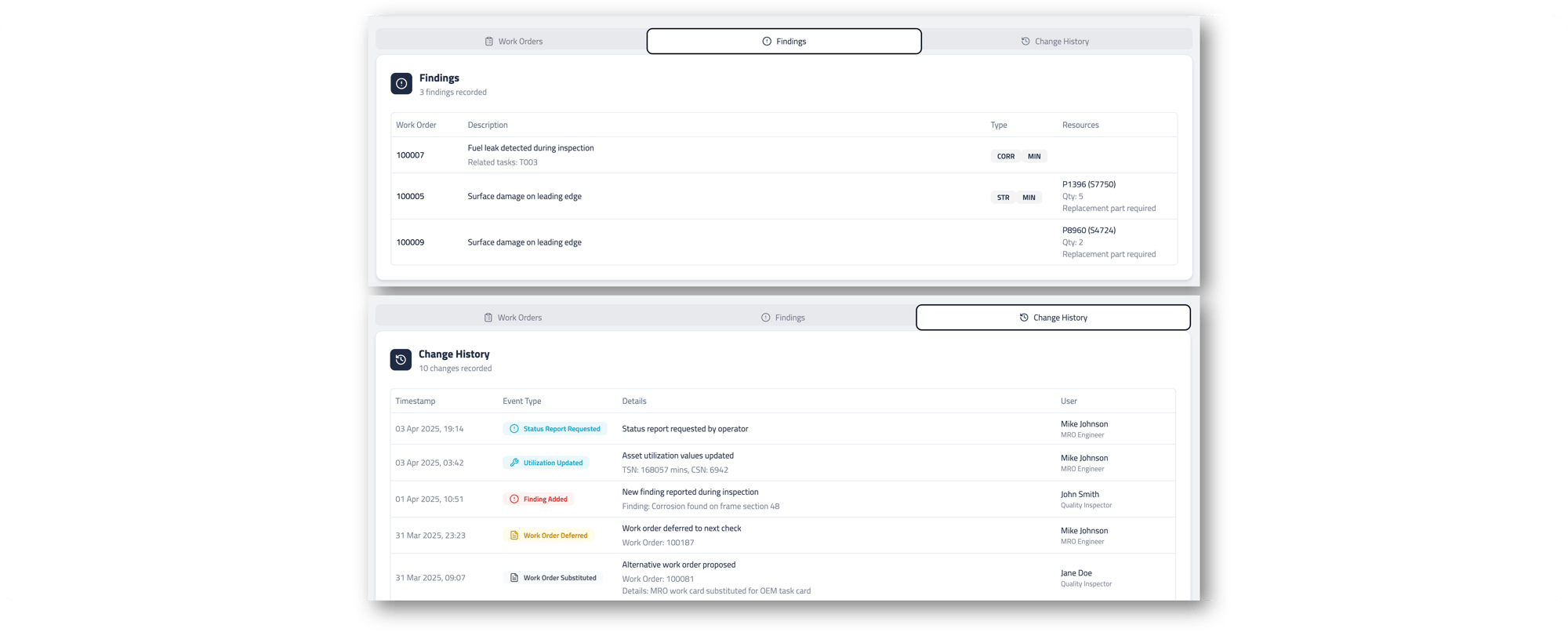Click the Event Type column header

(521, 401)
